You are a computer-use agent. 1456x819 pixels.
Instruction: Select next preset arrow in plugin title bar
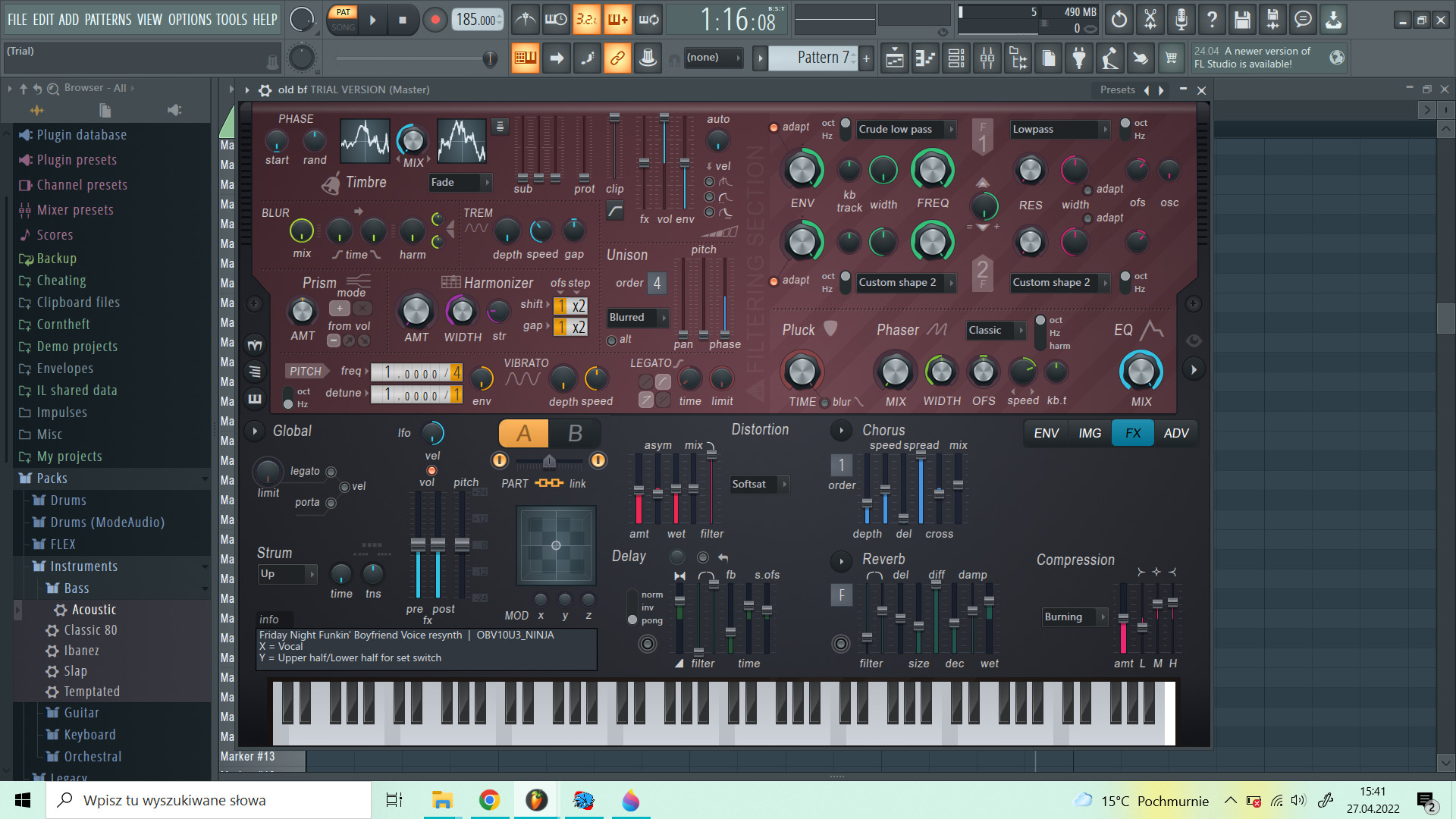click(x=1161, y=90)
